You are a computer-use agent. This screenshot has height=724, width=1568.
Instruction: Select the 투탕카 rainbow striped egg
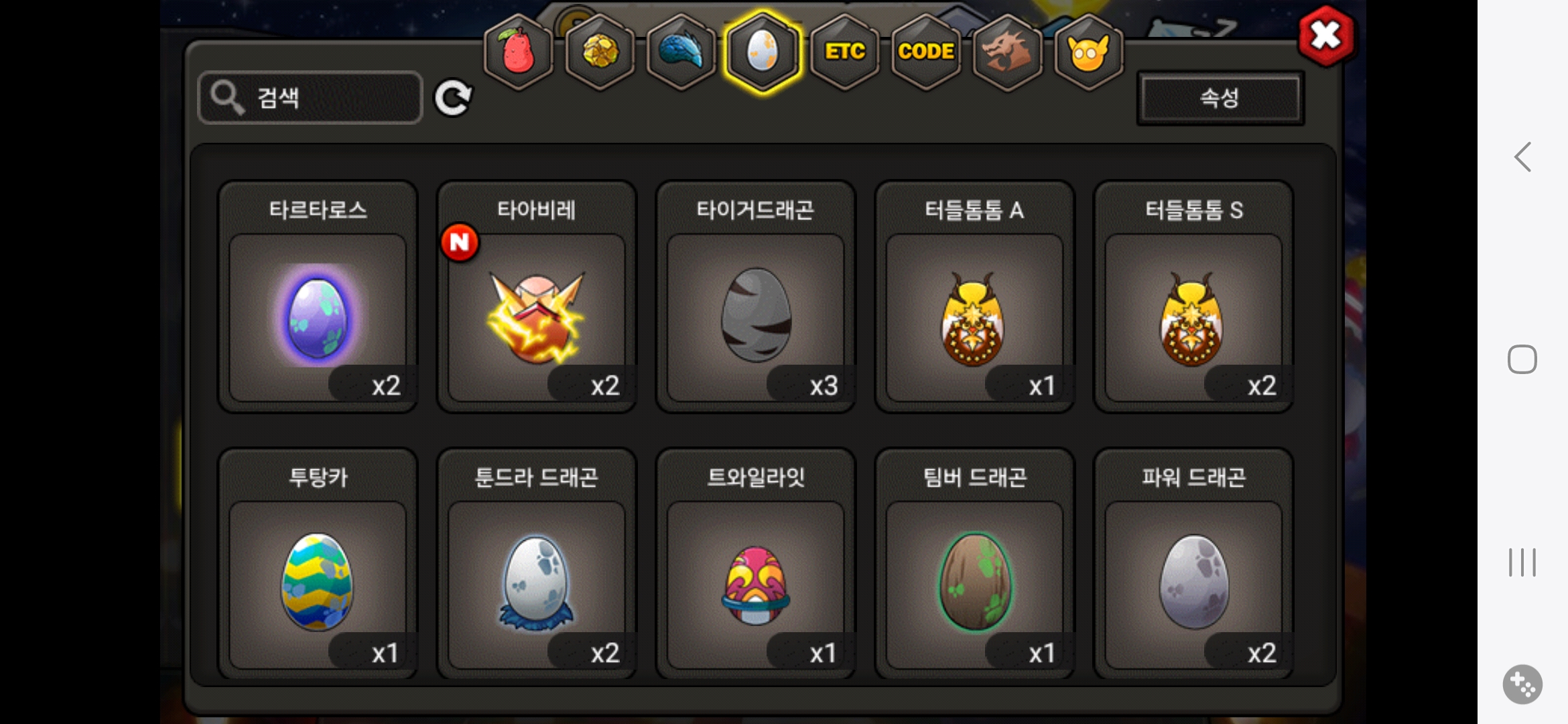(318, 564)
